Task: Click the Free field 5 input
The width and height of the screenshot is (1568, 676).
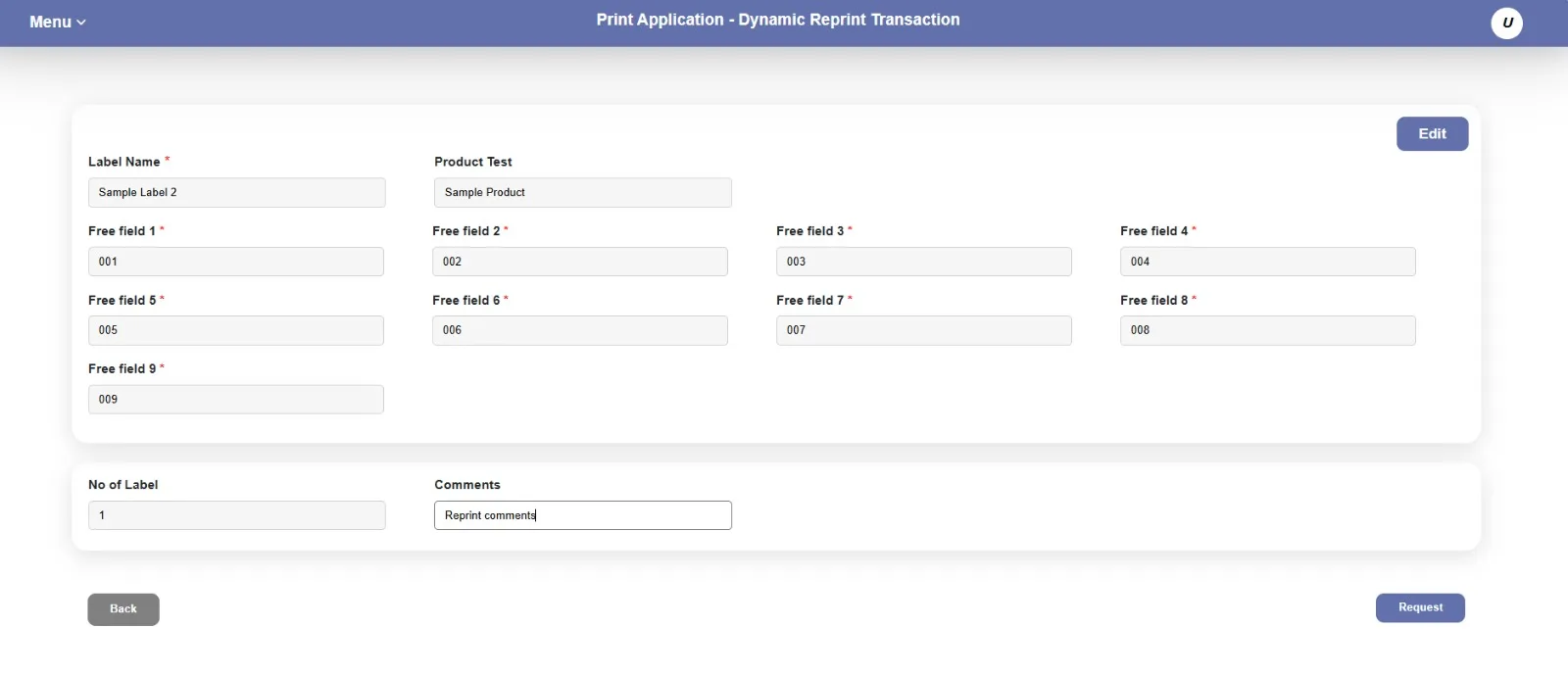Action: [236, 330]
